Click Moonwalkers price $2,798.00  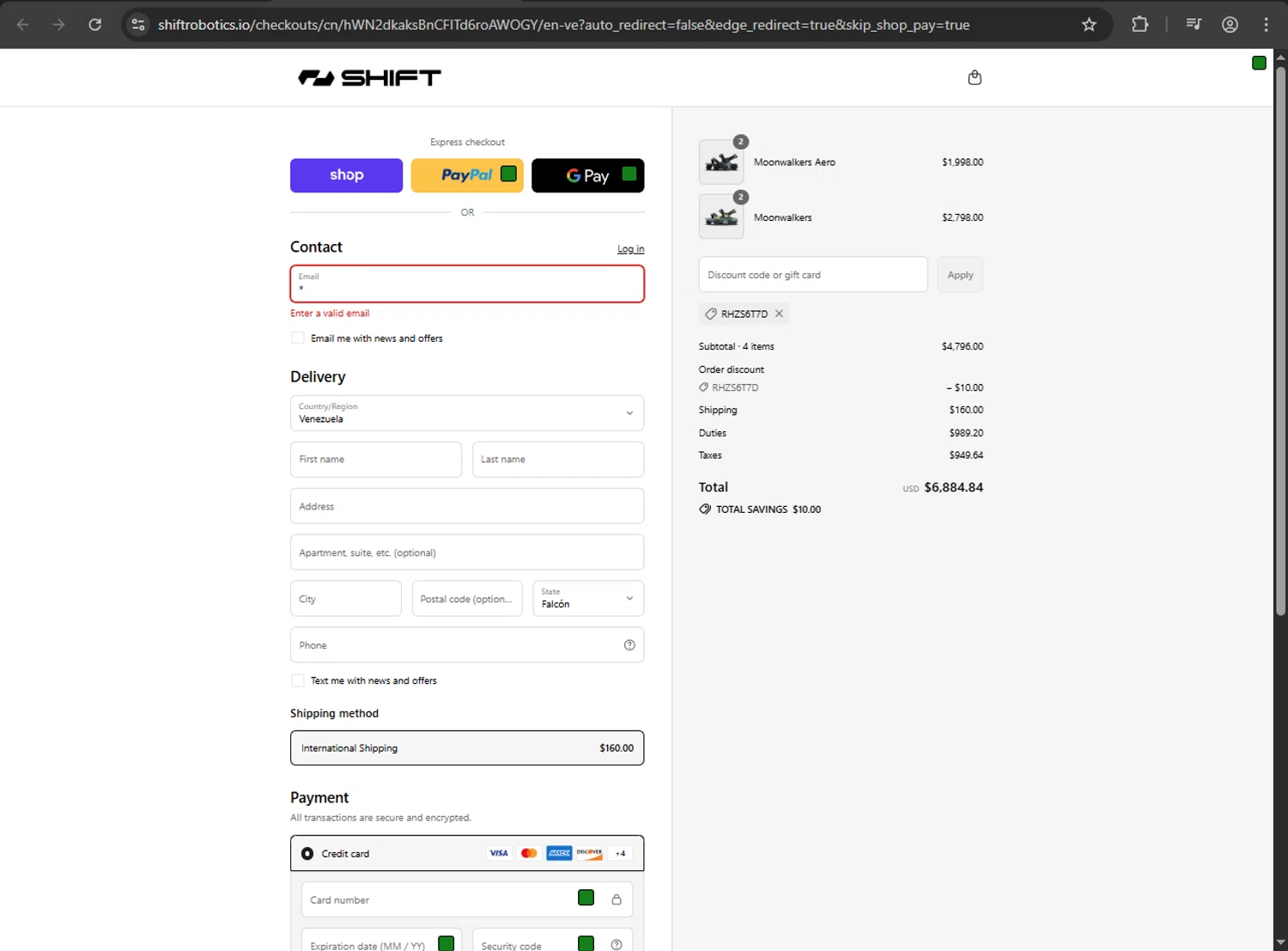click(963, 217)
